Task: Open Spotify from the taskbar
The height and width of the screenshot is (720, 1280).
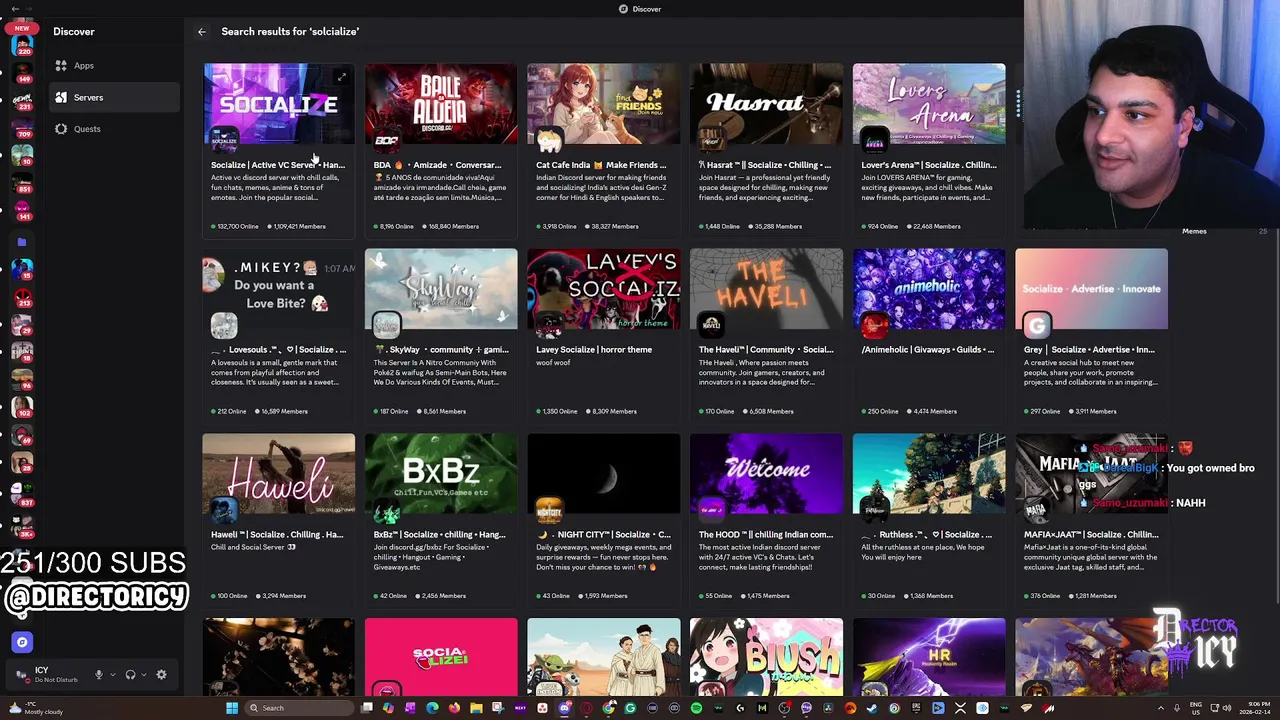Action: click(x=696, y=708)
